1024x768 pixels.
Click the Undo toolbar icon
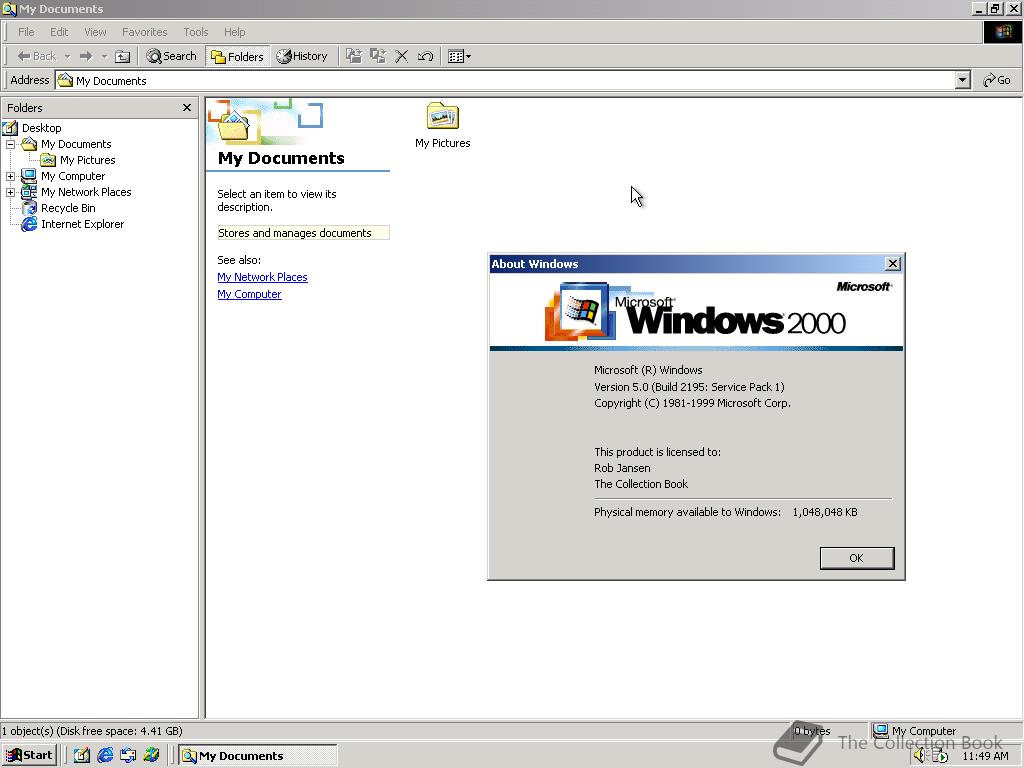[x=425, y=56]
